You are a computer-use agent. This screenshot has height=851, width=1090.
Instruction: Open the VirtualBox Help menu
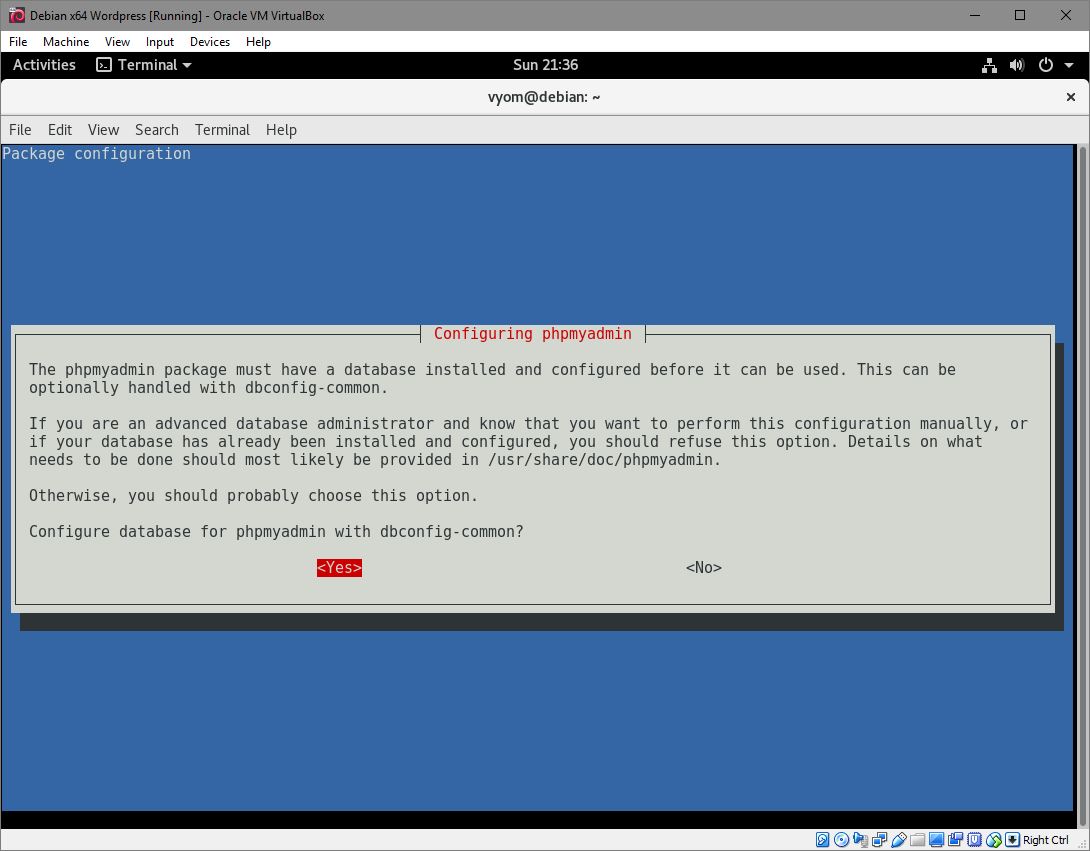pos(258,42)
